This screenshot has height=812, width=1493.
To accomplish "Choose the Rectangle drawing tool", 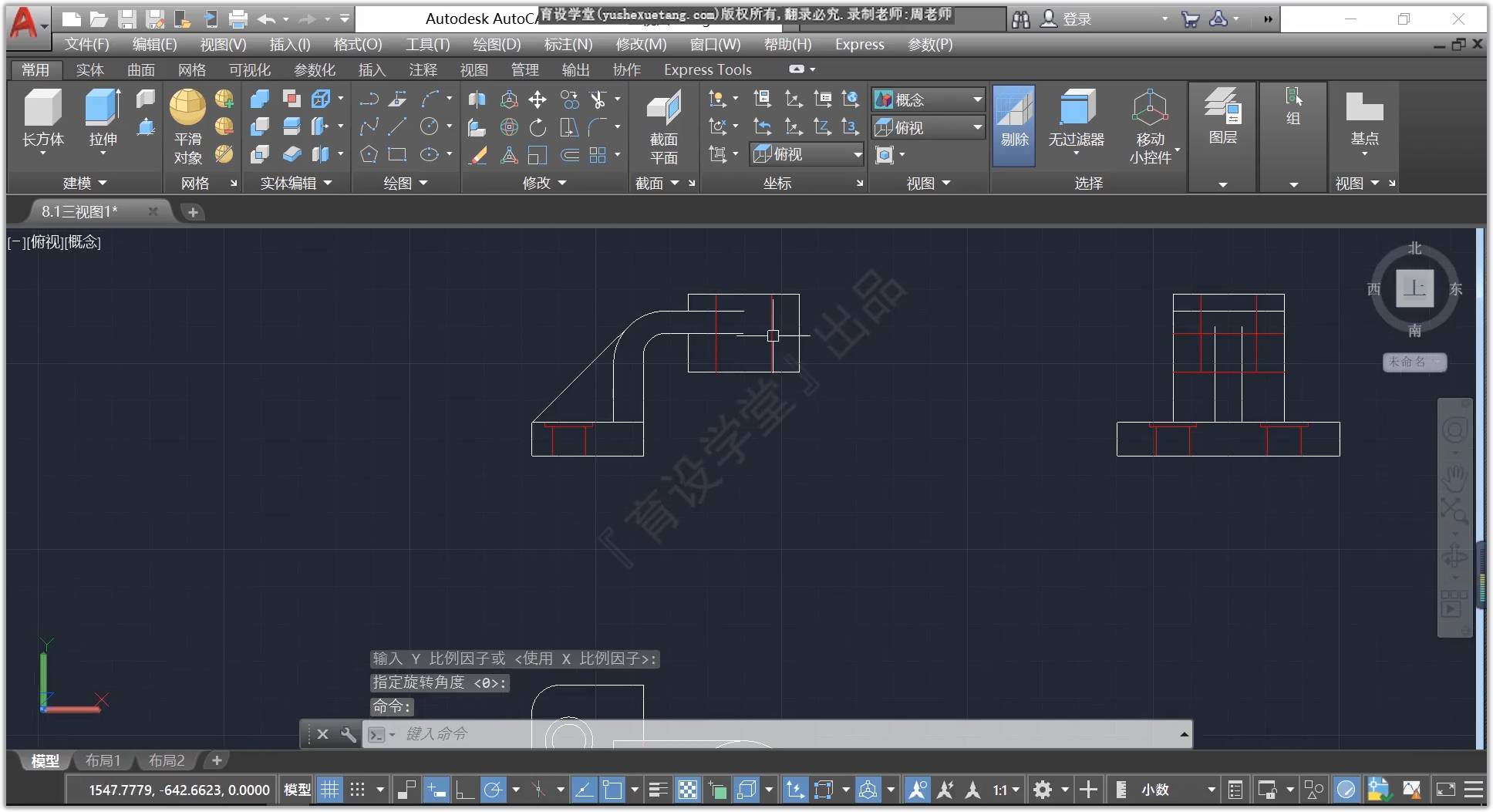I will point(398,155).
